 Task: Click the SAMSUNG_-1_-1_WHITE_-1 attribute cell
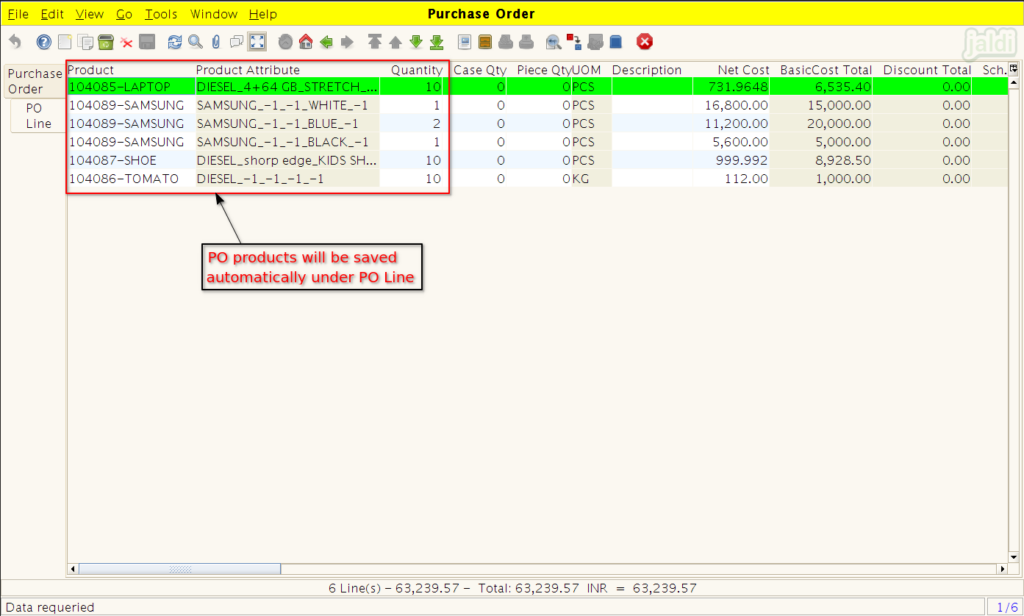point(287,105)
